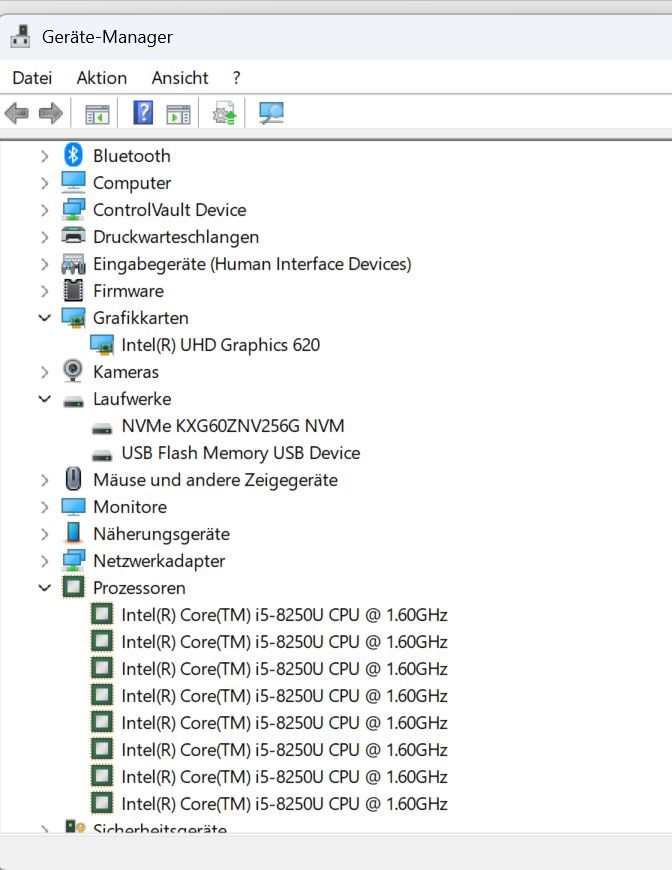Open the Datei menu

pos(32,77)
